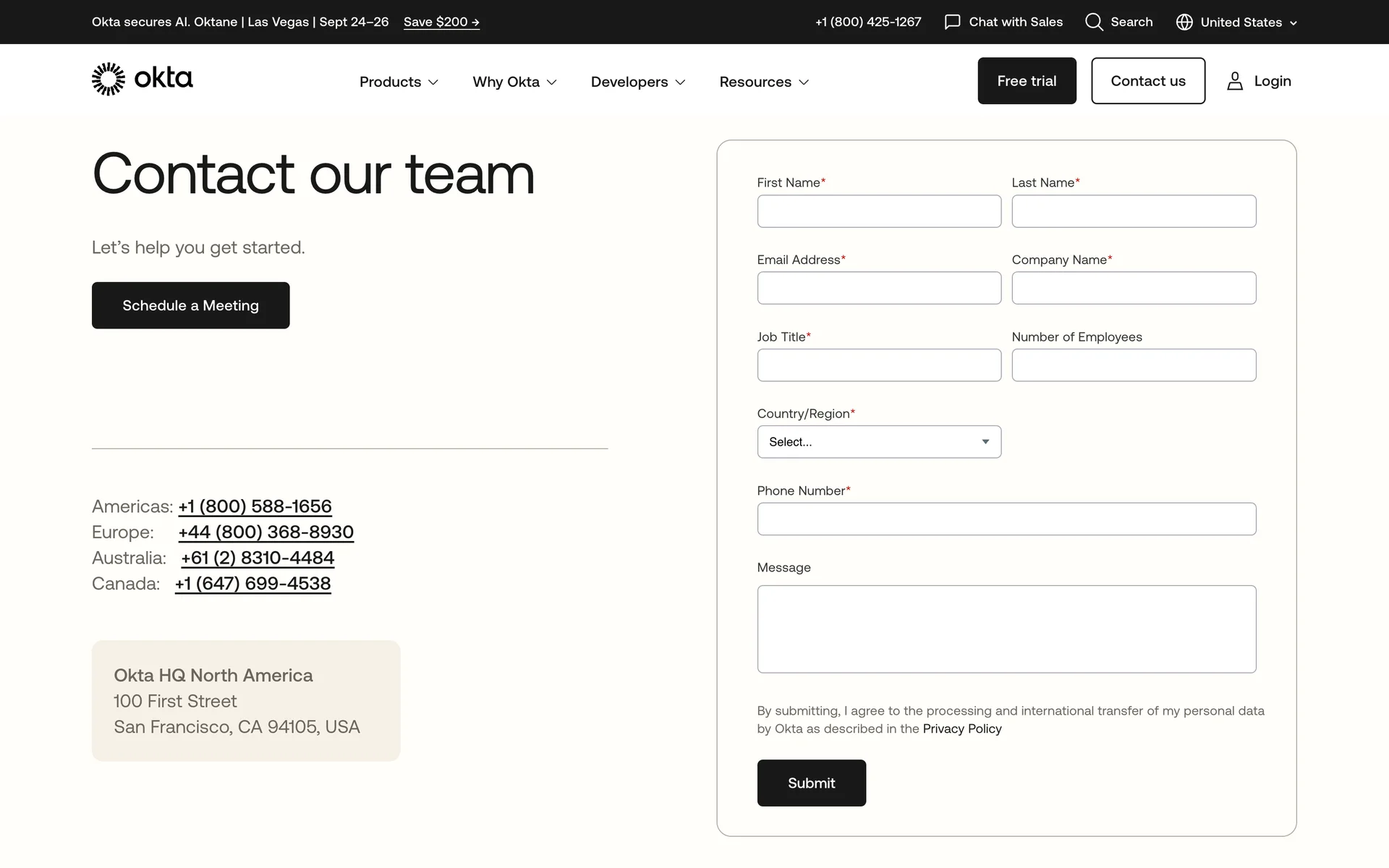Screen dimensions: 1389x868
Task: Click the Free trial button
Action: (x=1027, y=81)
